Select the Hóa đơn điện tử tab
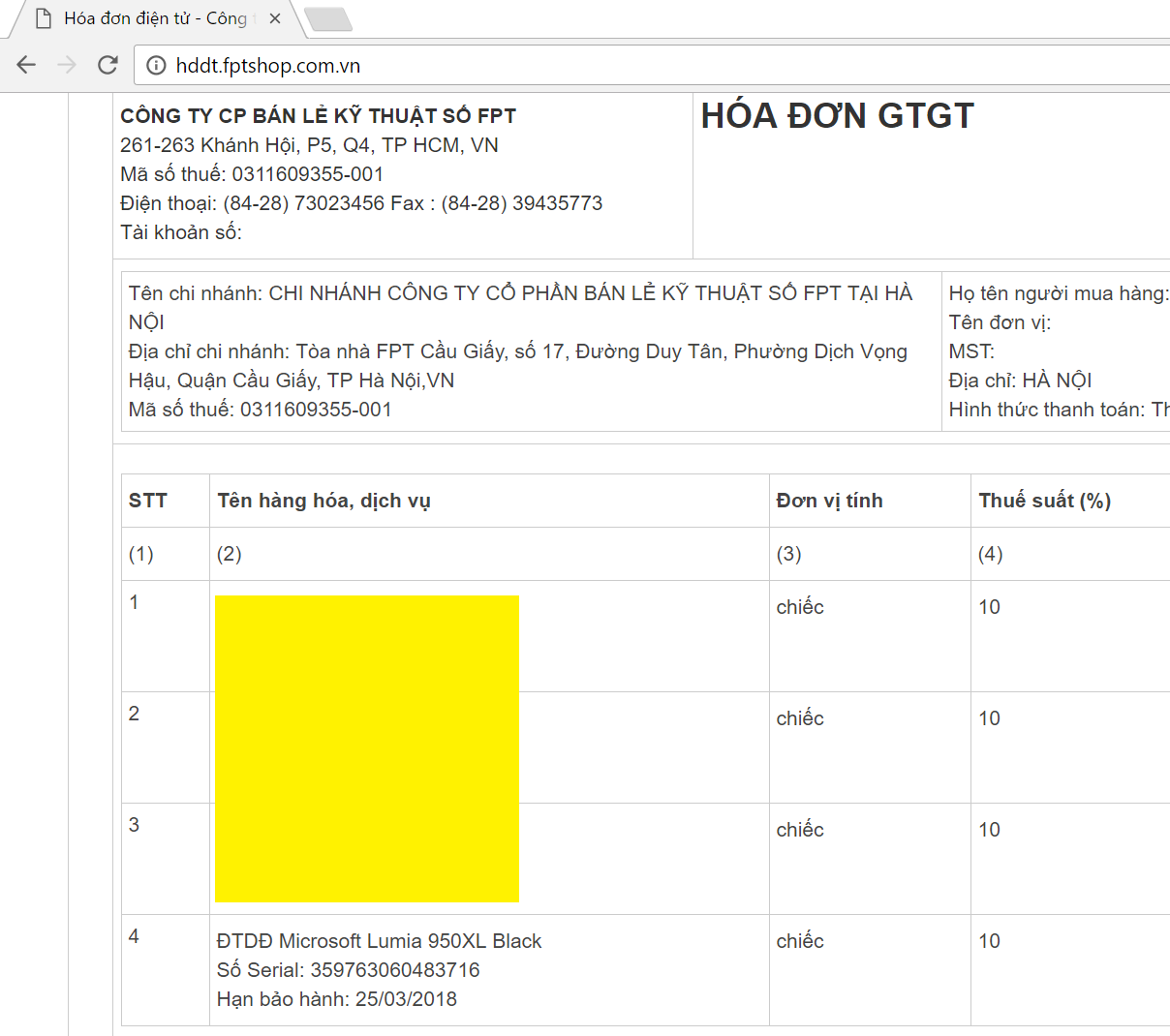 point(155,18)
